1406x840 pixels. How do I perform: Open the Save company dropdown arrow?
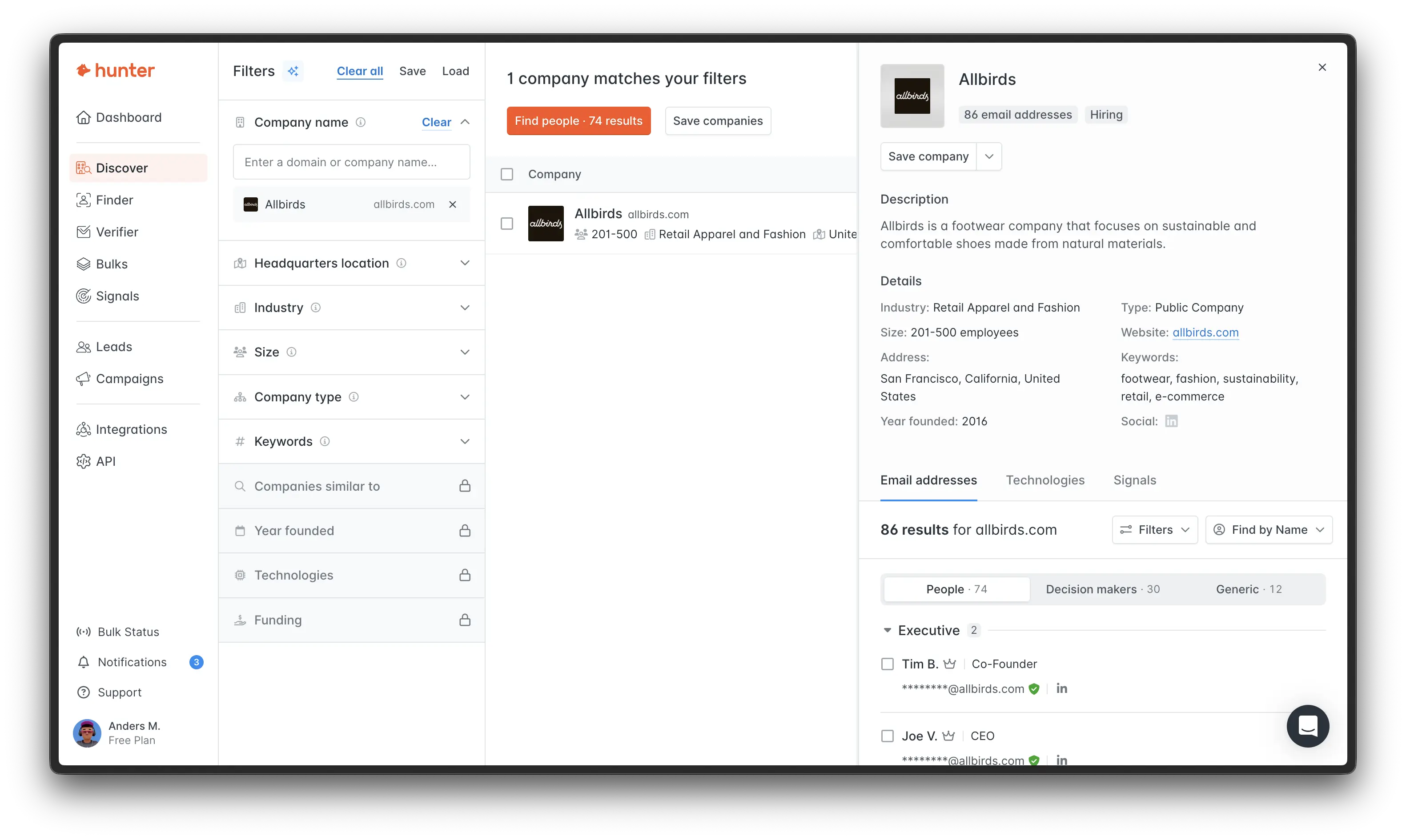click(x=989, y=156)
